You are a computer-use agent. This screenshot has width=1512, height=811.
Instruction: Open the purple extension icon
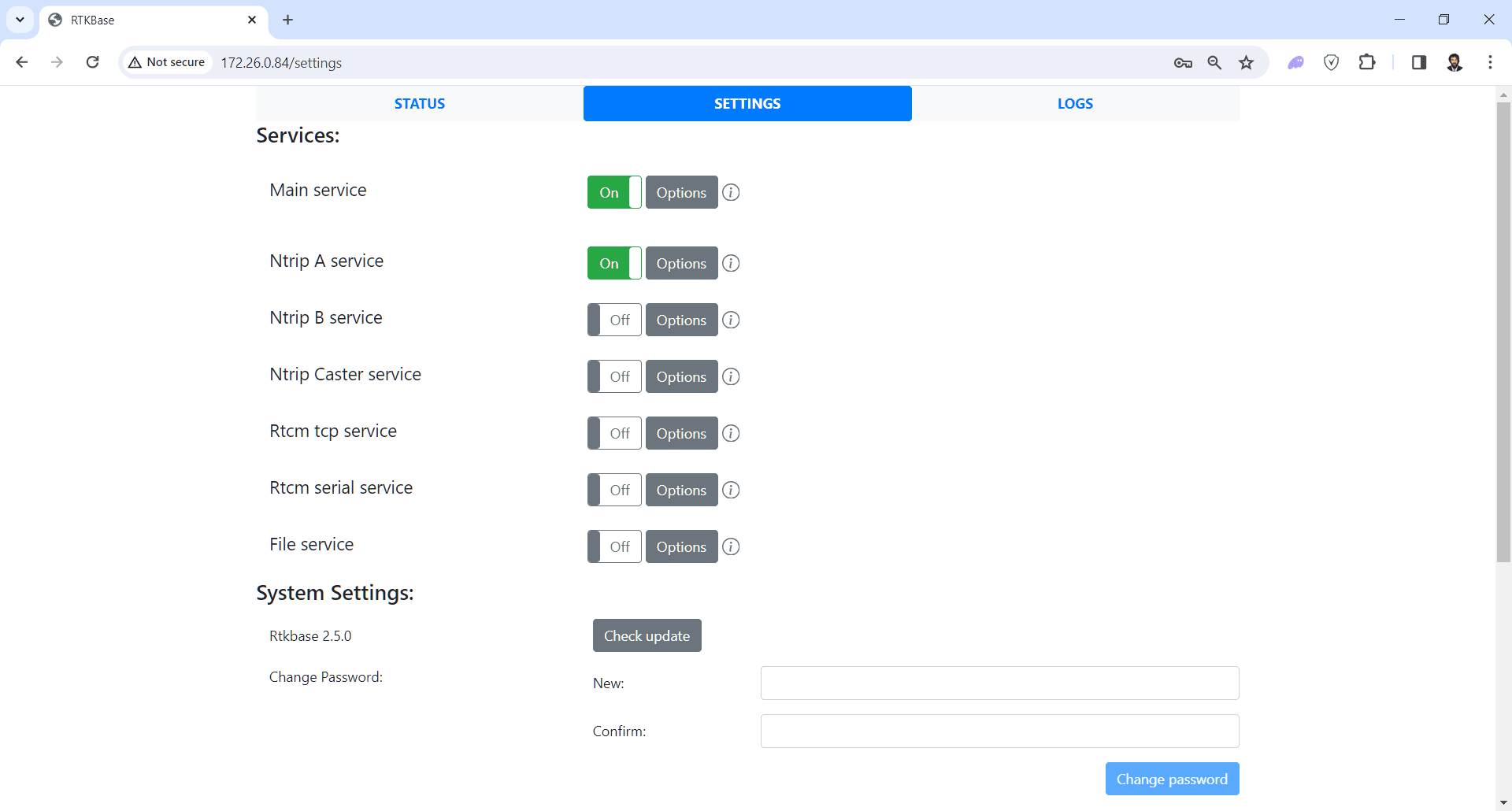pos(1295,63)
